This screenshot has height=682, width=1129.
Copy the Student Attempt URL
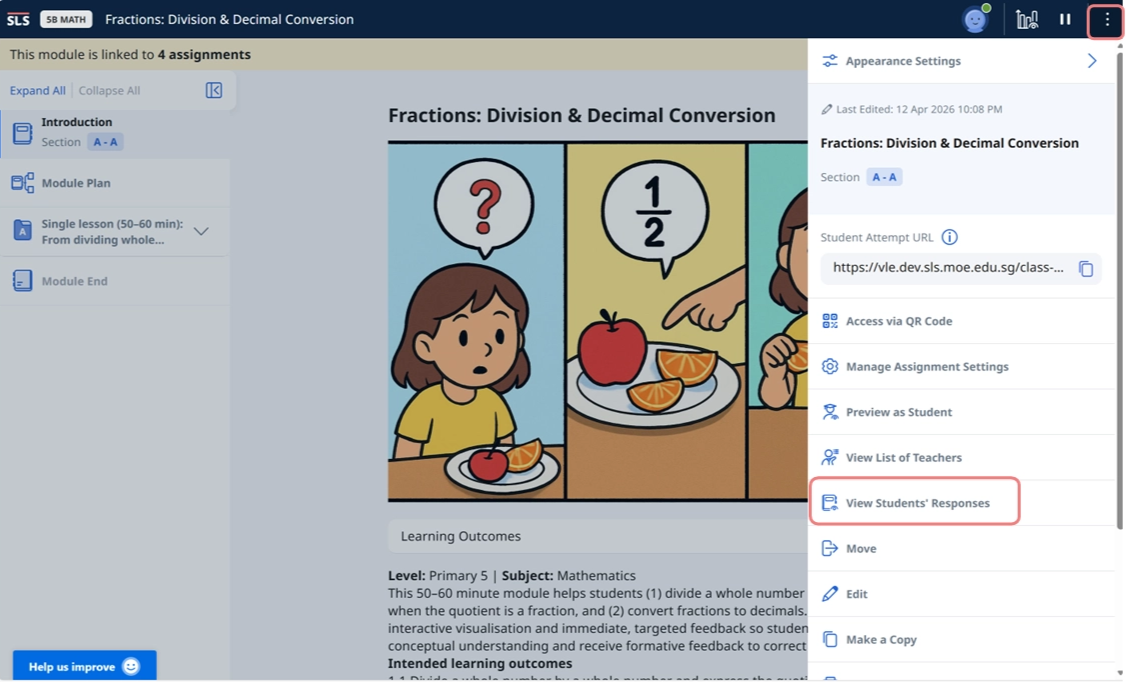pos(1086,269)
